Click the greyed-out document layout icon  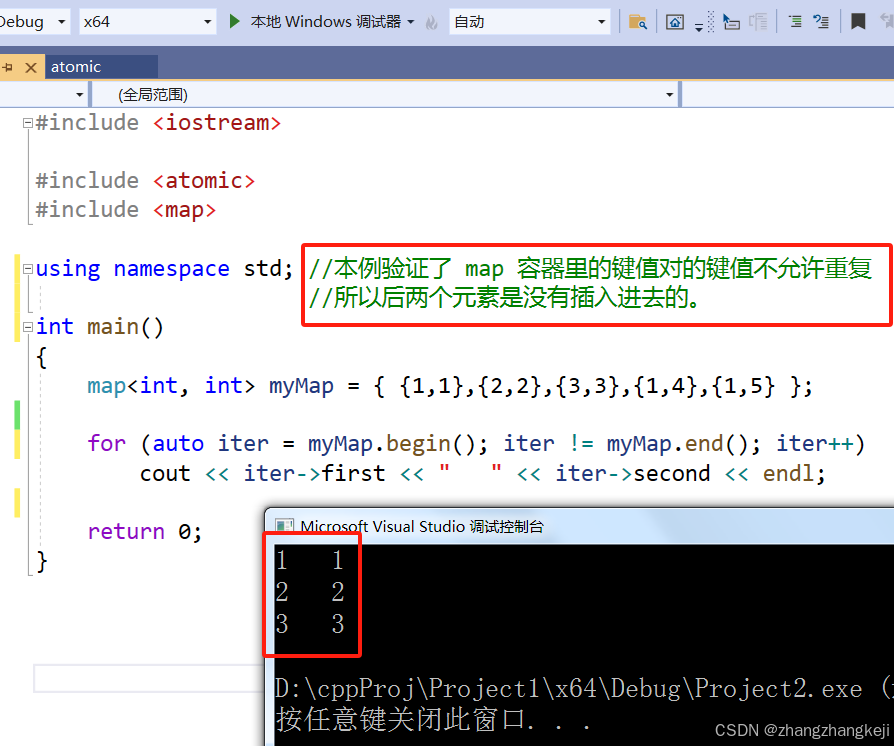click(758, 22)
